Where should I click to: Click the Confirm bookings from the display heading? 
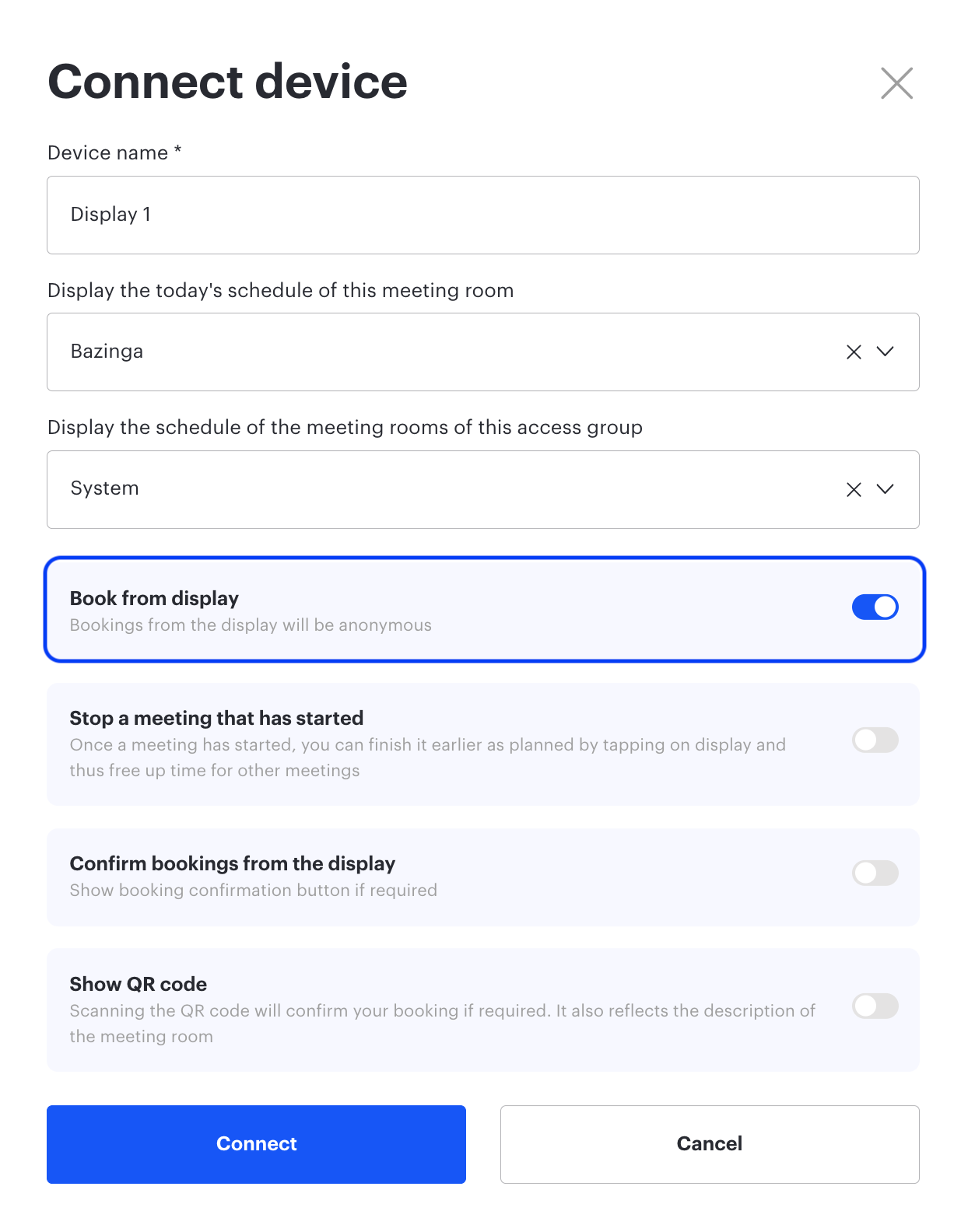[x=233, y=863]
